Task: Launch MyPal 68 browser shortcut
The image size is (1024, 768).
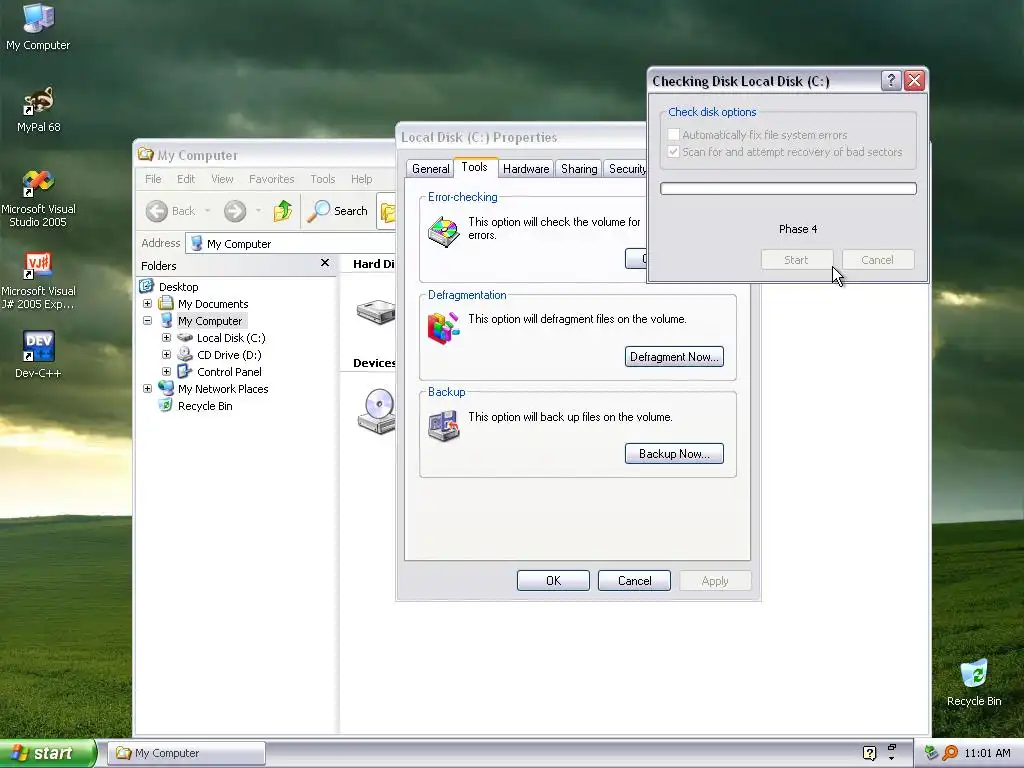Action: coord(38,110)
